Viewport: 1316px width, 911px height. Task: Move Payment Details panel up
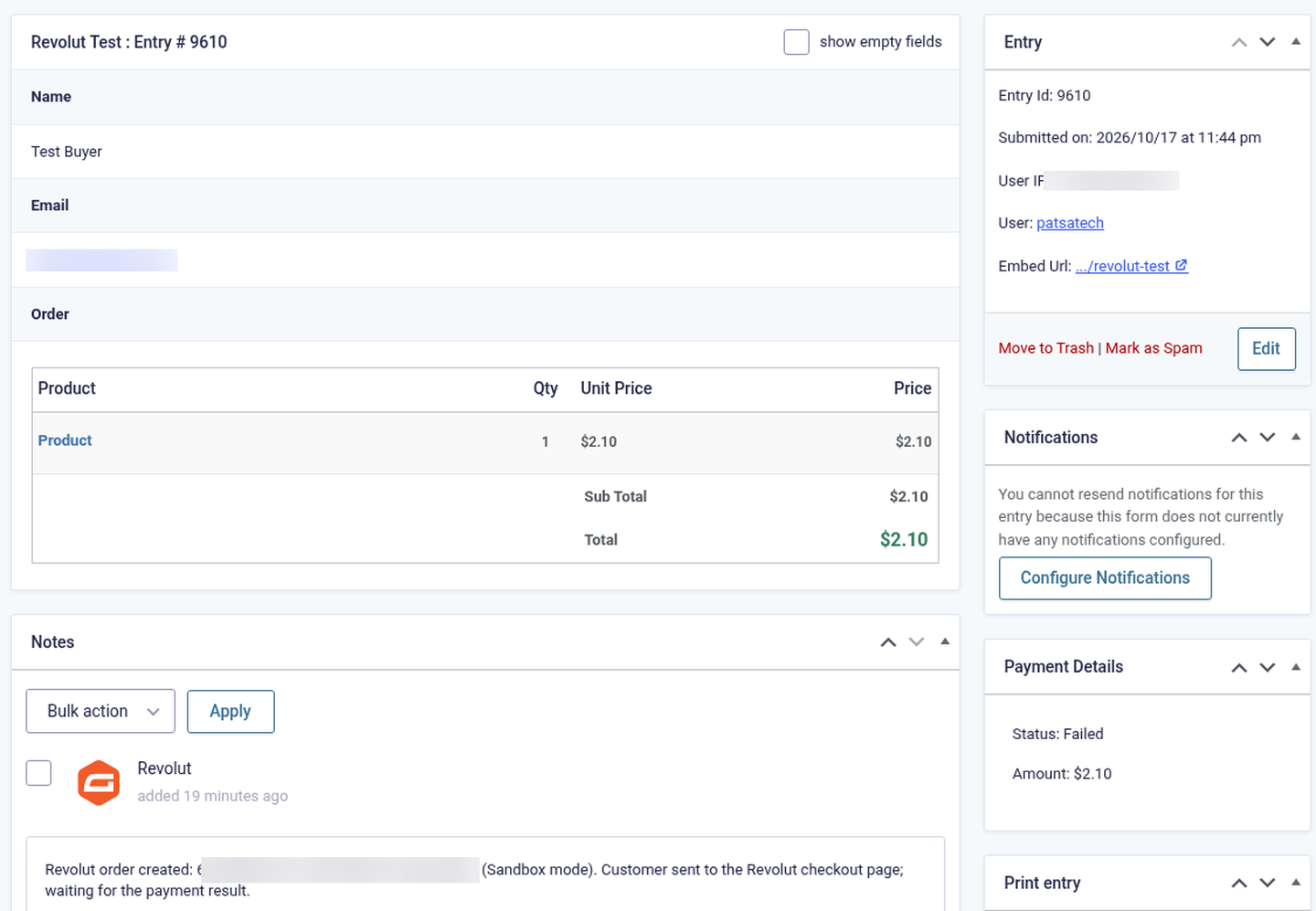coord(1239,668)
